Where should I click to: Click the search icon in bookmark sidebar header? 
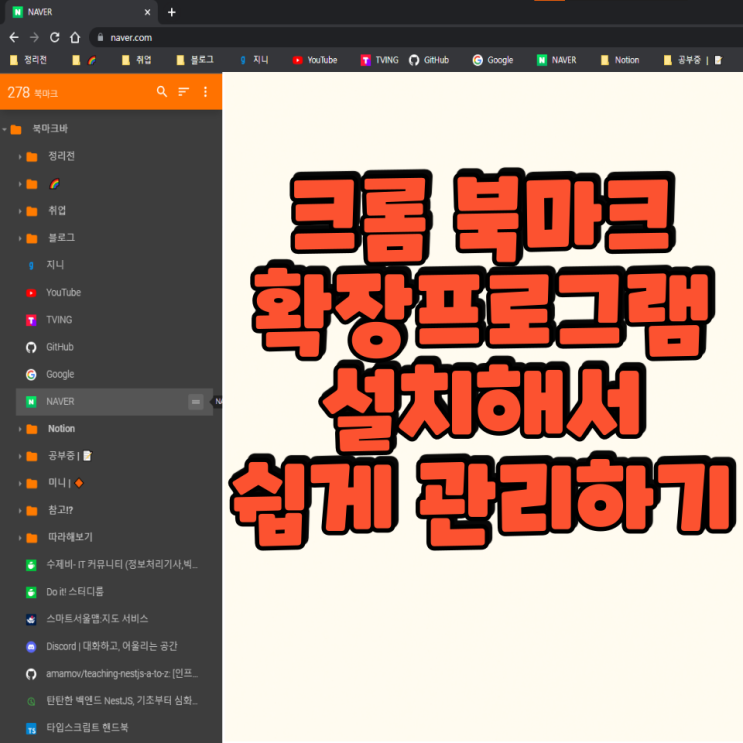click(x=162, y=91)
